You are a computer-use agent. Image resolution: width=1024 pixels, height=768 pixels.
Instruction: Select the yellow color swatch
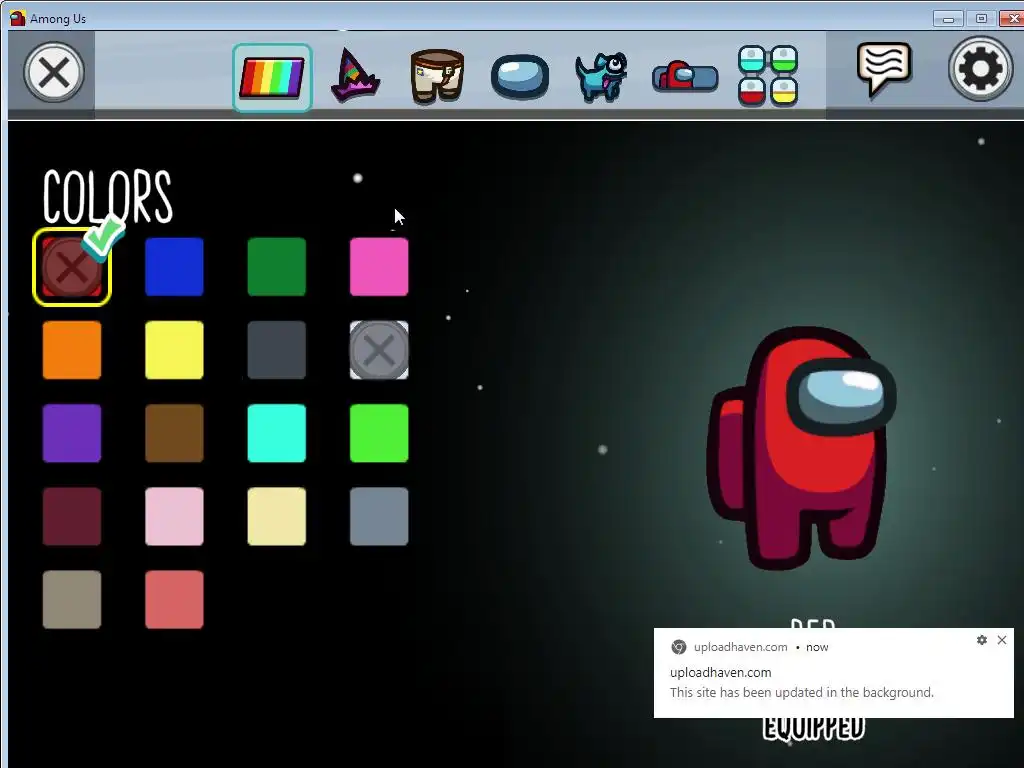point(174,350)
